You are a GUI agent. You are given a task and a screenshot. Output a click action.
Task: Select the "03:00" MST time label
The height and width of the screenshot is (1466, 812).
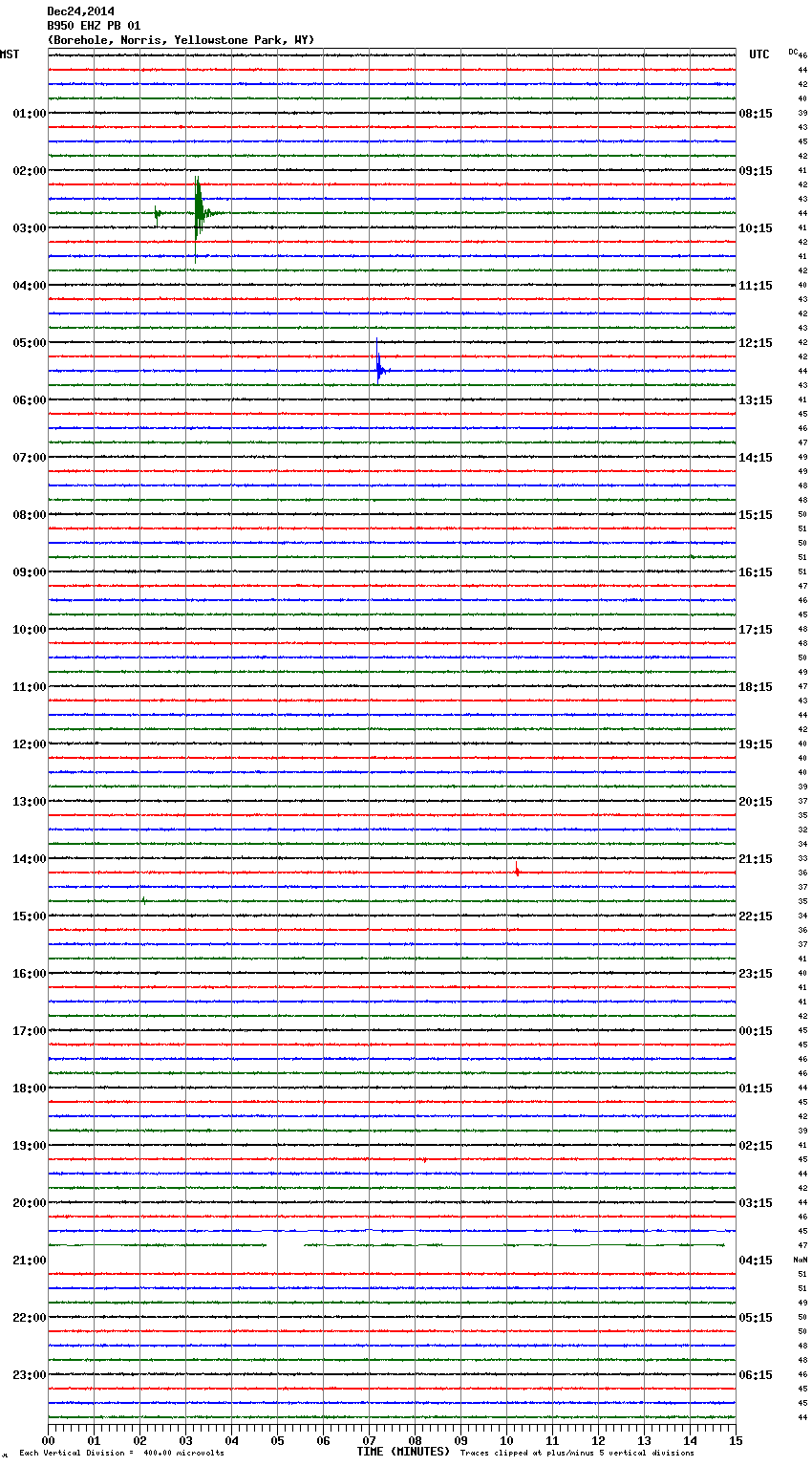[x=30, y=228]
